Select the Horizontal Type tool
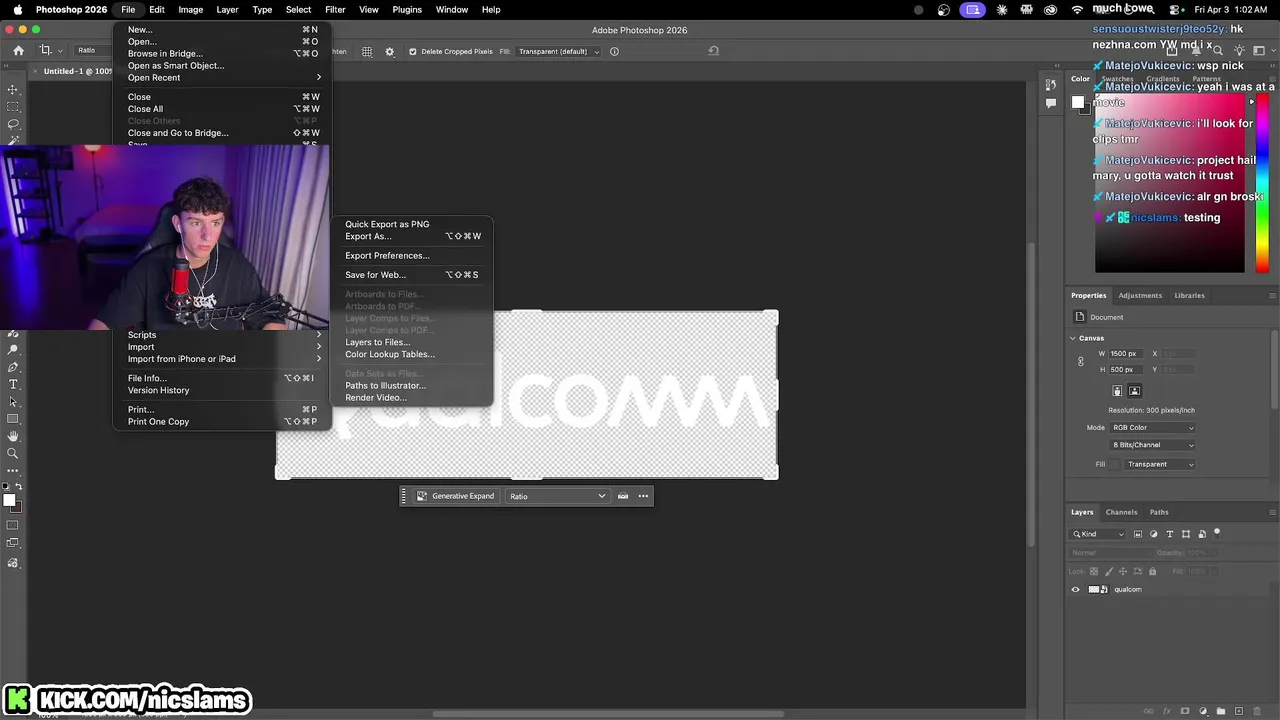 coord(13,384)
